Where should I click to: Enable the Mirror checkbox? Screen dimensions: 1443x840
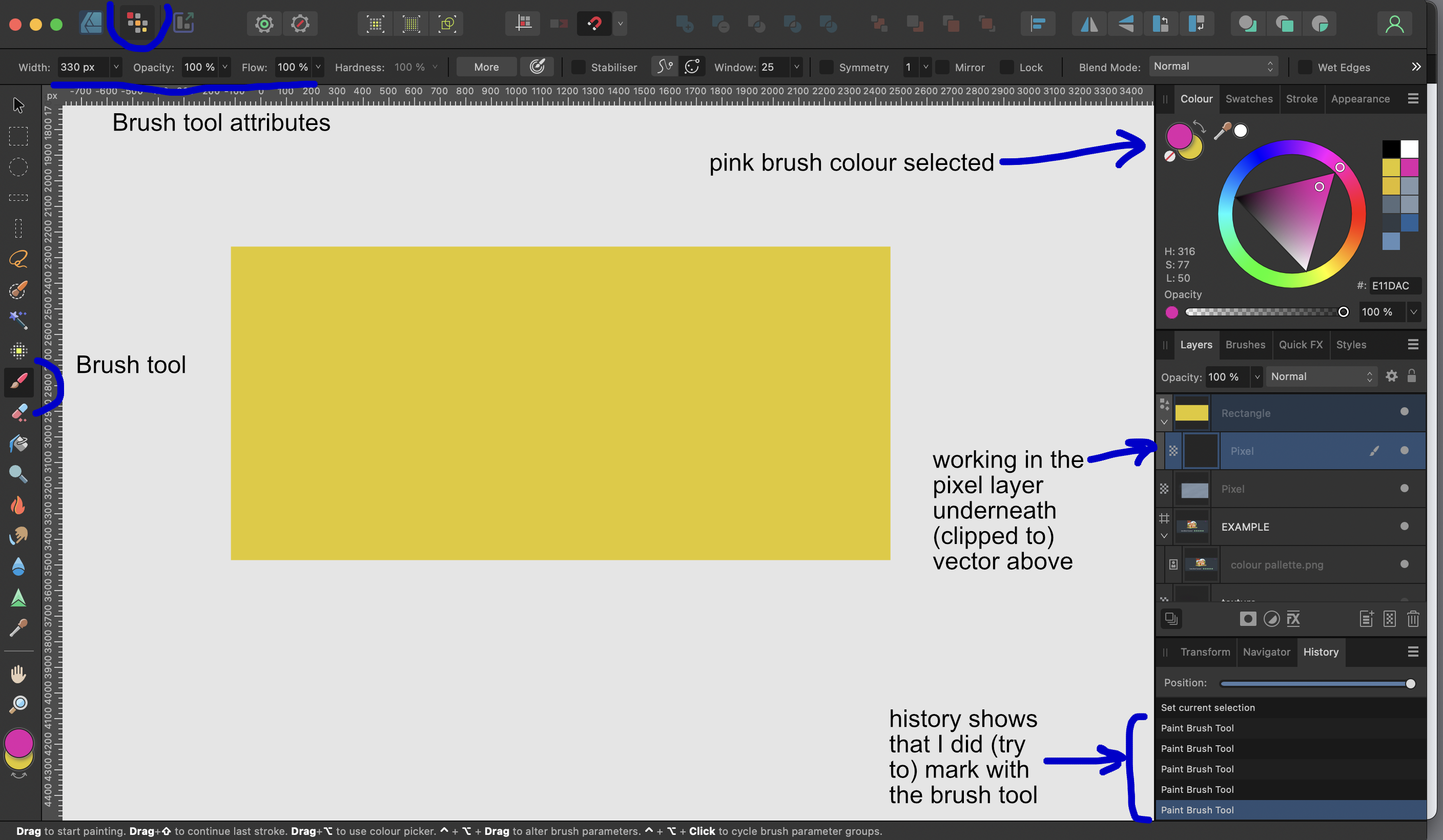click(x=942, y=67)
